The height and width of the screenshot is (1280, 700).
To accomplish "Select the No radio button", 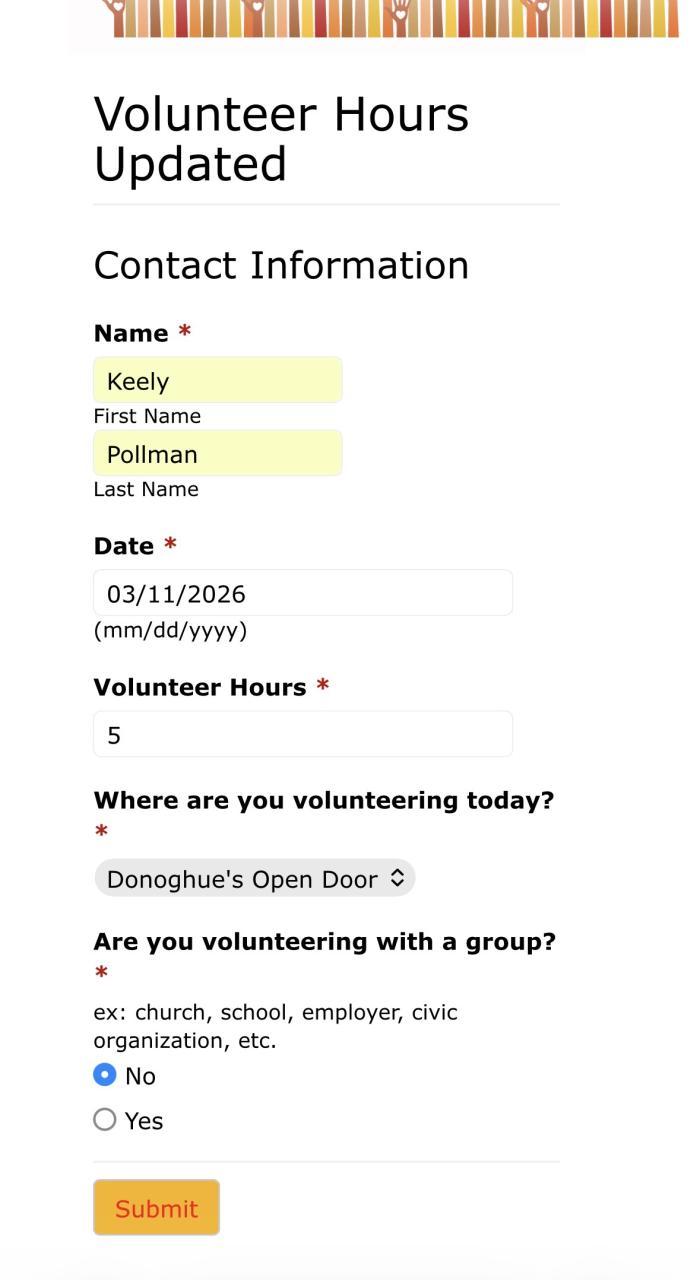I will click(105, 1076).
